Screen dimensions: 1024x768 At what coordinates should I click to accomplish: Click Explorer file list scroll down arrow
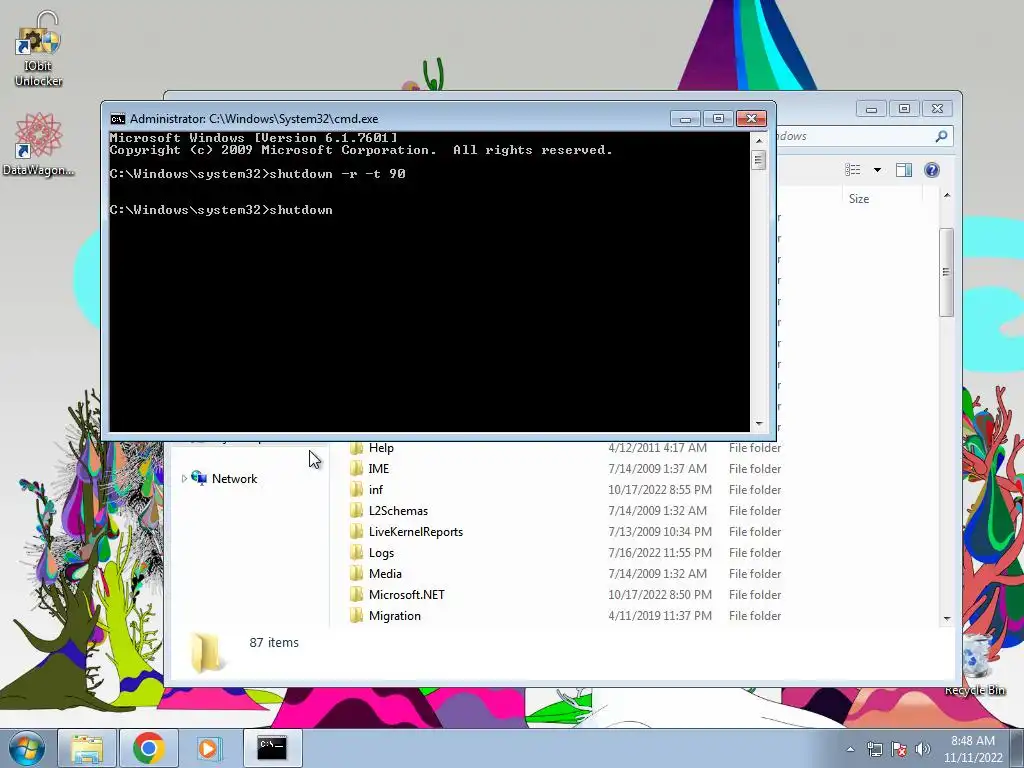pyautogui.click(x=947, y=618)
